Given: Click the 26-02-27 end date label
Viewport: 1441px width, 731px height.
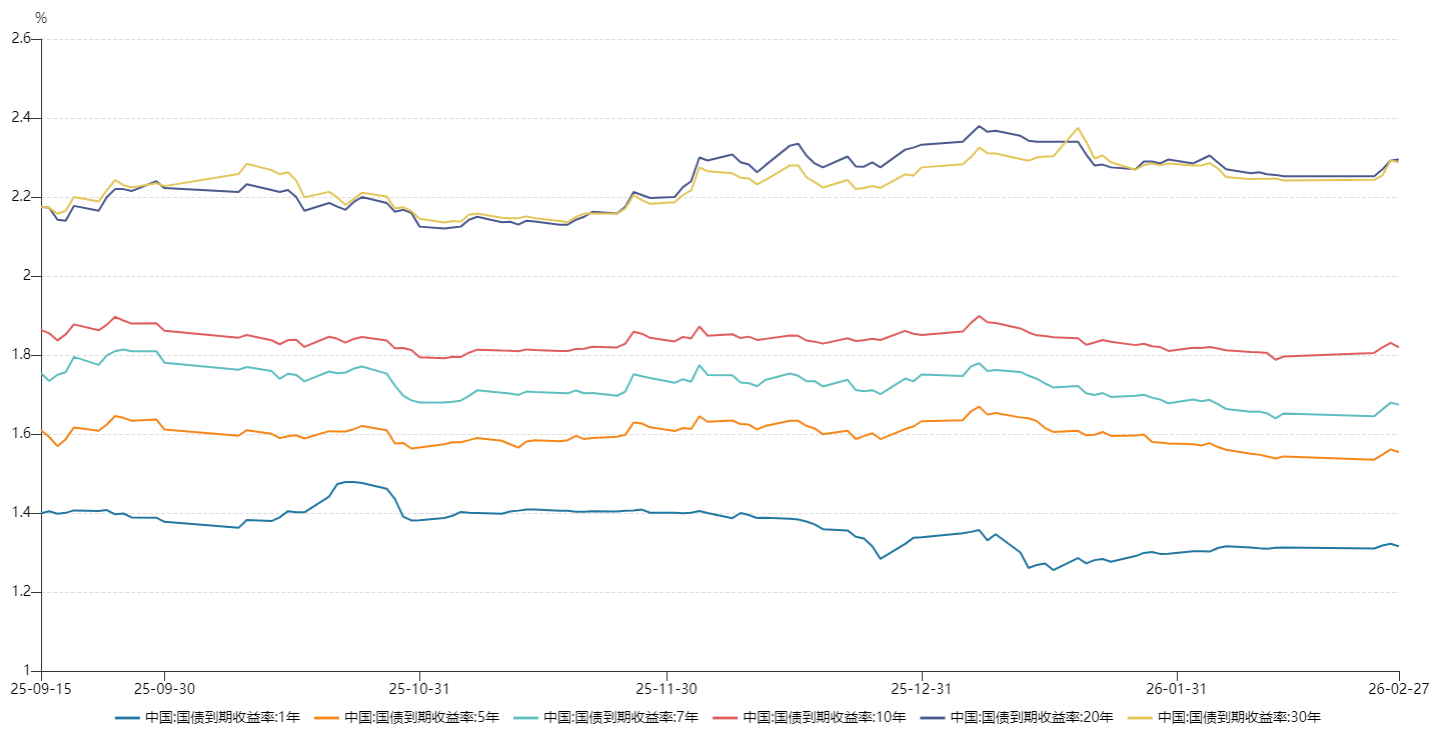Looking at the screenshot, I should pyautogui.click(x=1398, y=689).
